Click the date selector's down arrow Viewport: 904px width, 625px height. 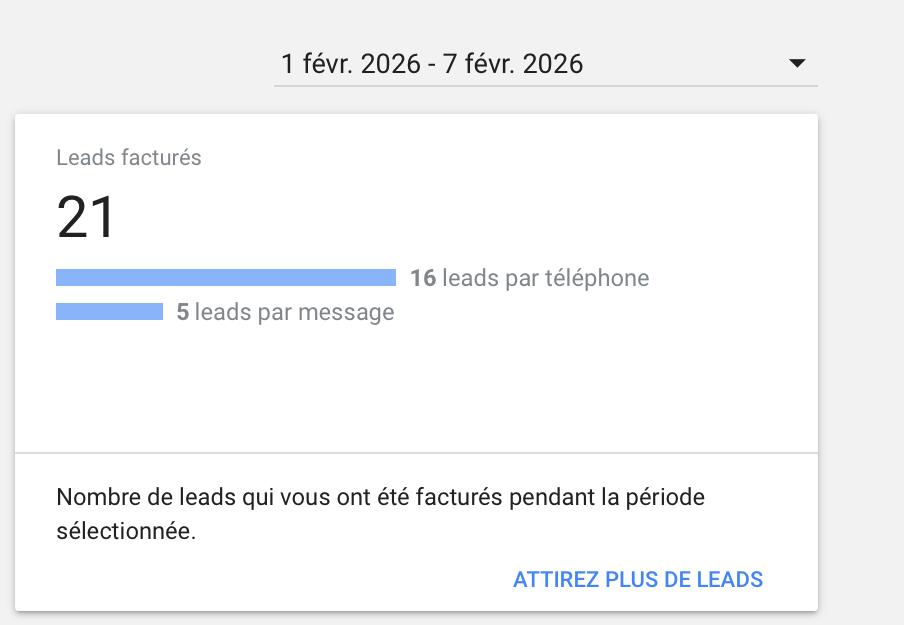797,64
